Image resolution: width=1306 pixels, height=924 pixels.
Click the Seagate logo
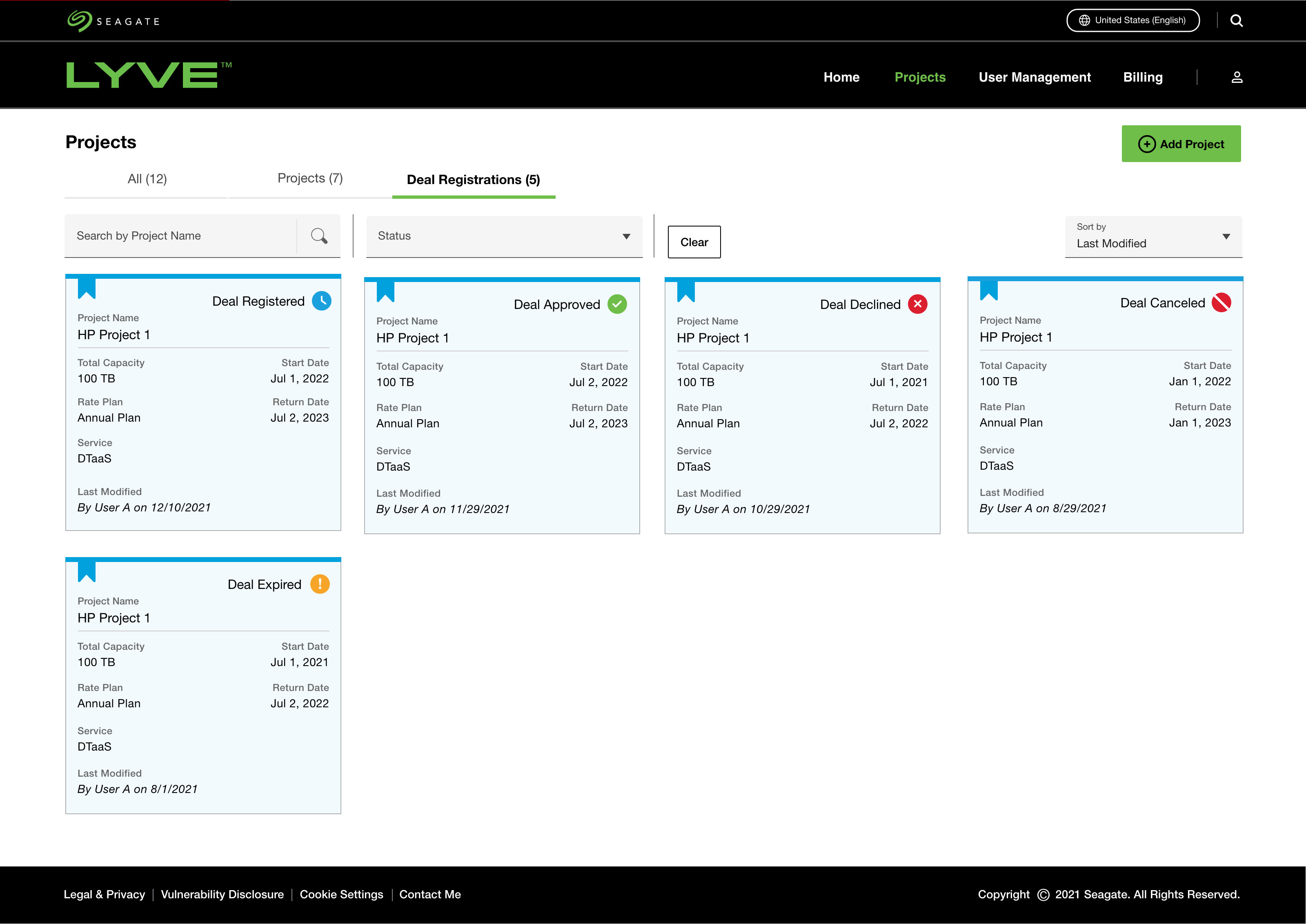coord(114,21)
